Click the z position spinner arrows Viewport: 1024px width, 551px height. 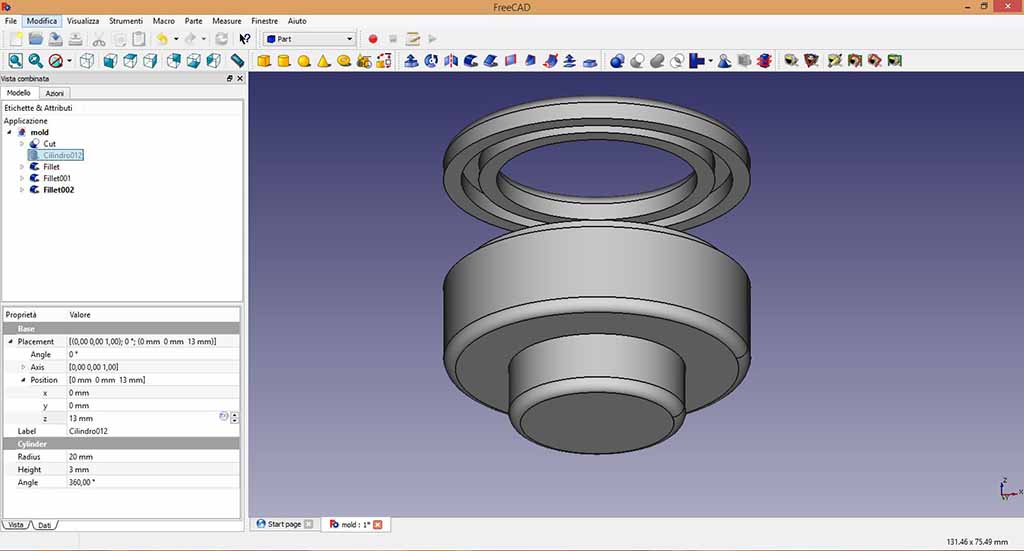point(234,418)
